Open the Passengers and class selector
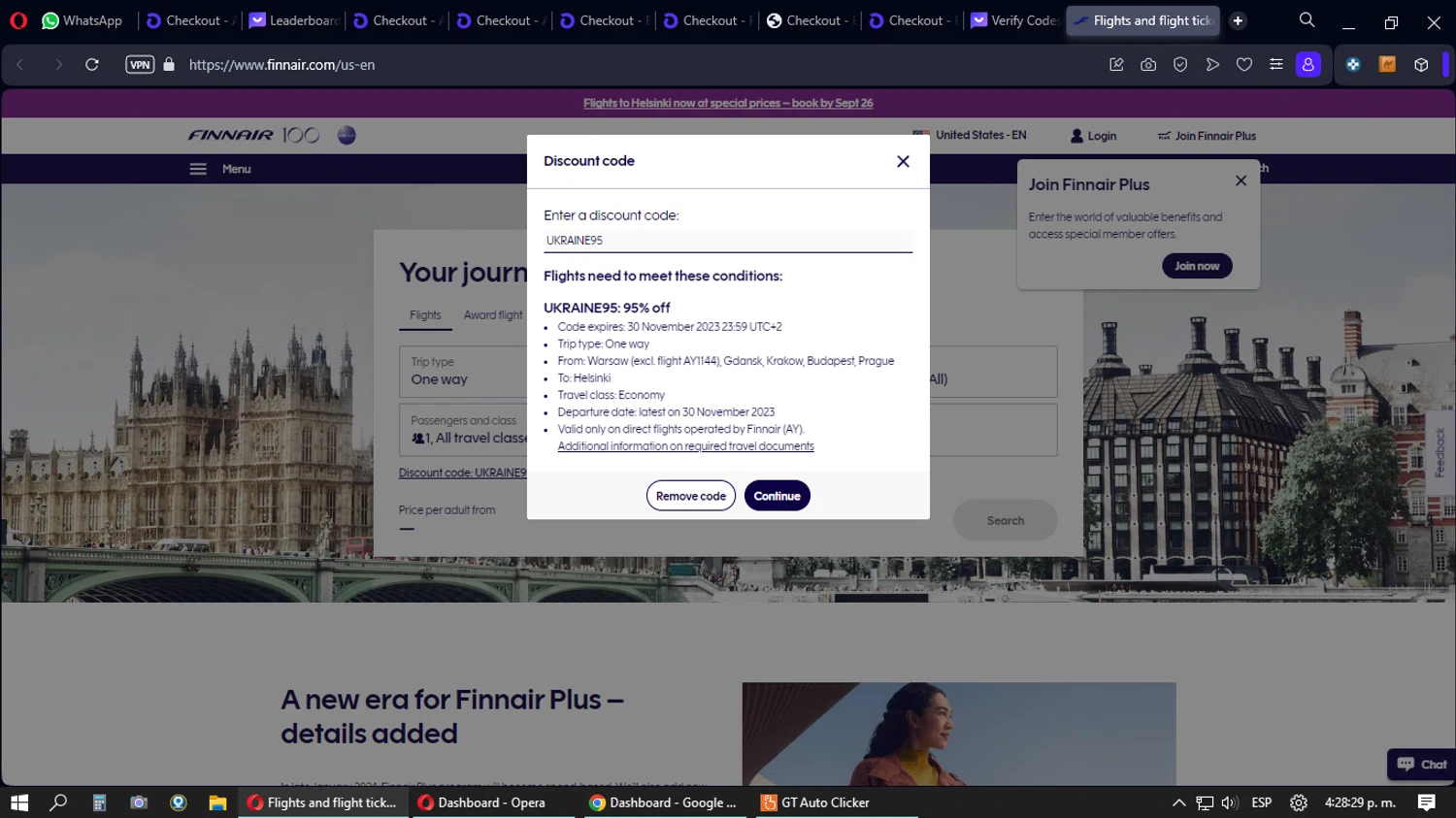Screen dimensions: 1456x818 point(463,430)
